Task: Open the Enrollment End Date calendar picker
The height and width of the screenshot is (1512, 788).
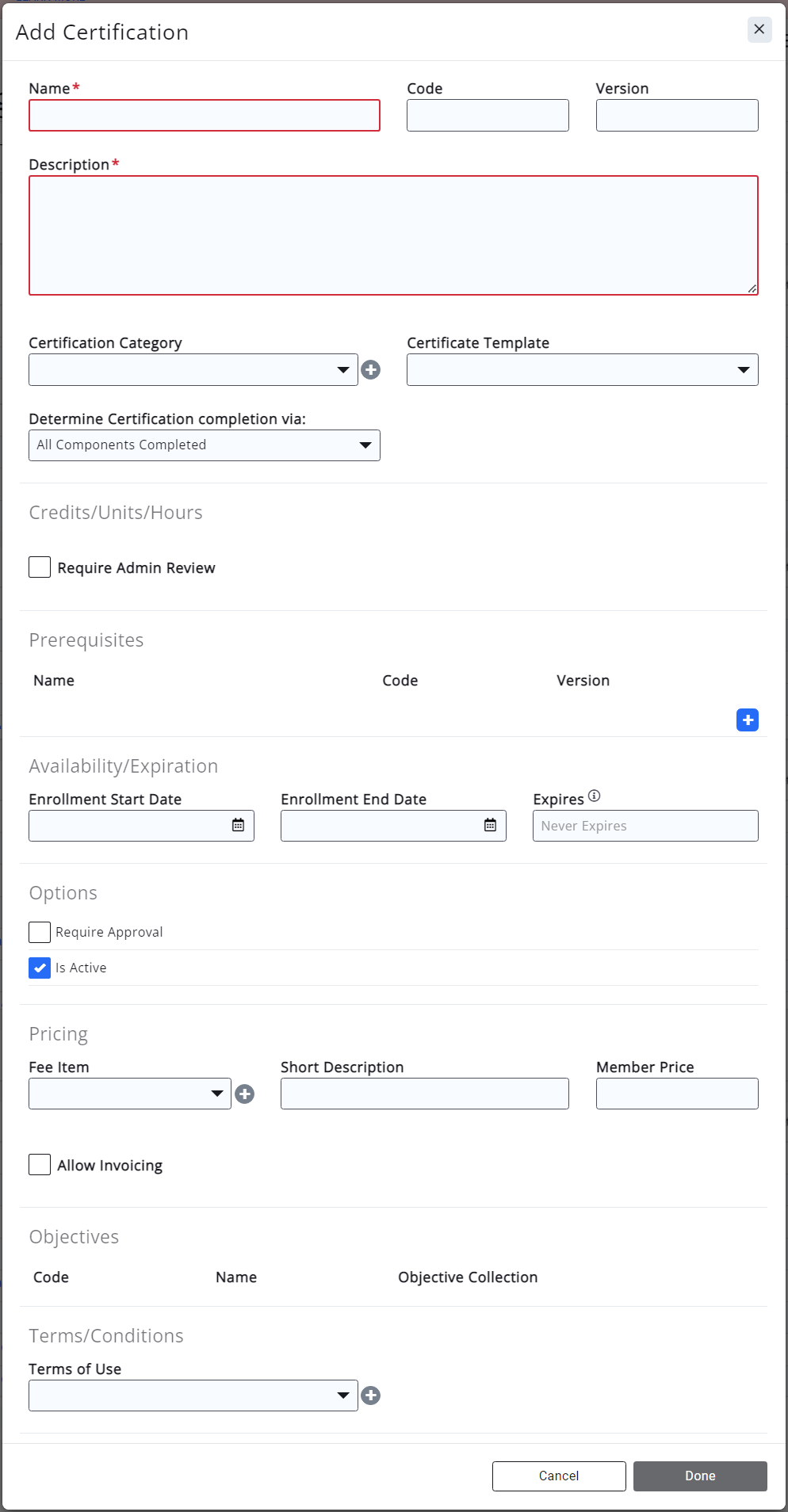Action: point(490,825)
